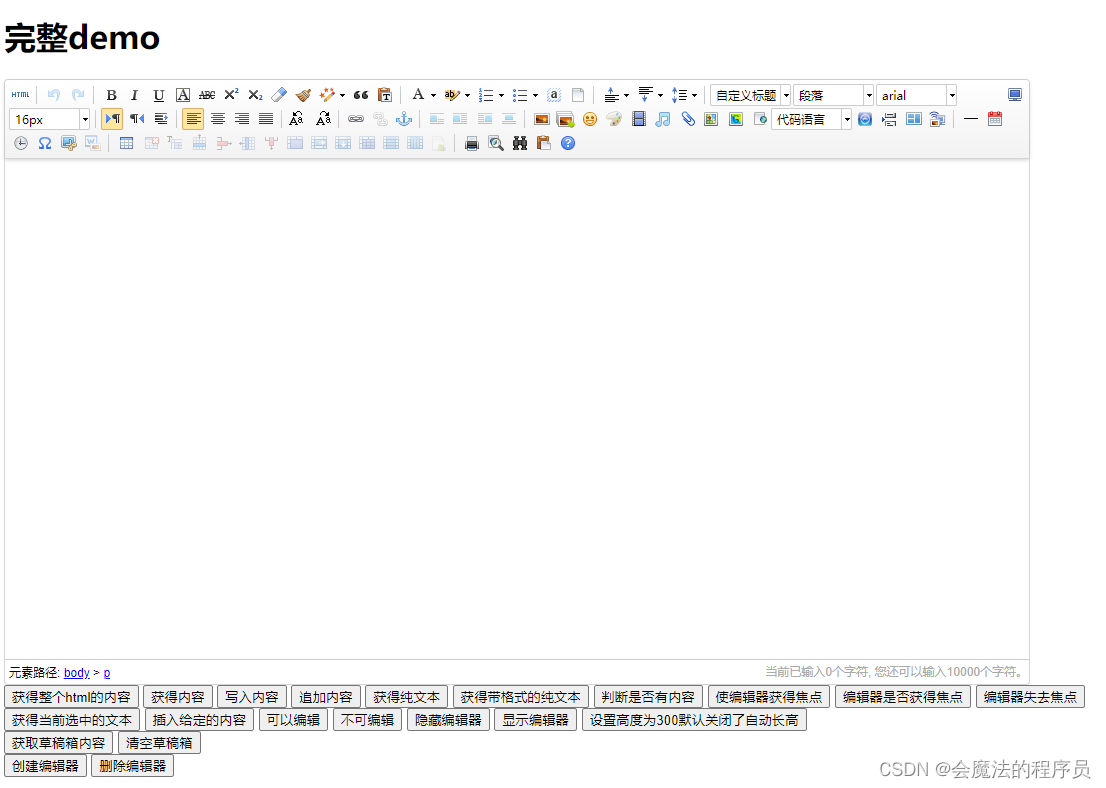The height and width of the screenshot is (788, 1106).
Task: Click 删除编辑器 button
Action: point(133,765)
